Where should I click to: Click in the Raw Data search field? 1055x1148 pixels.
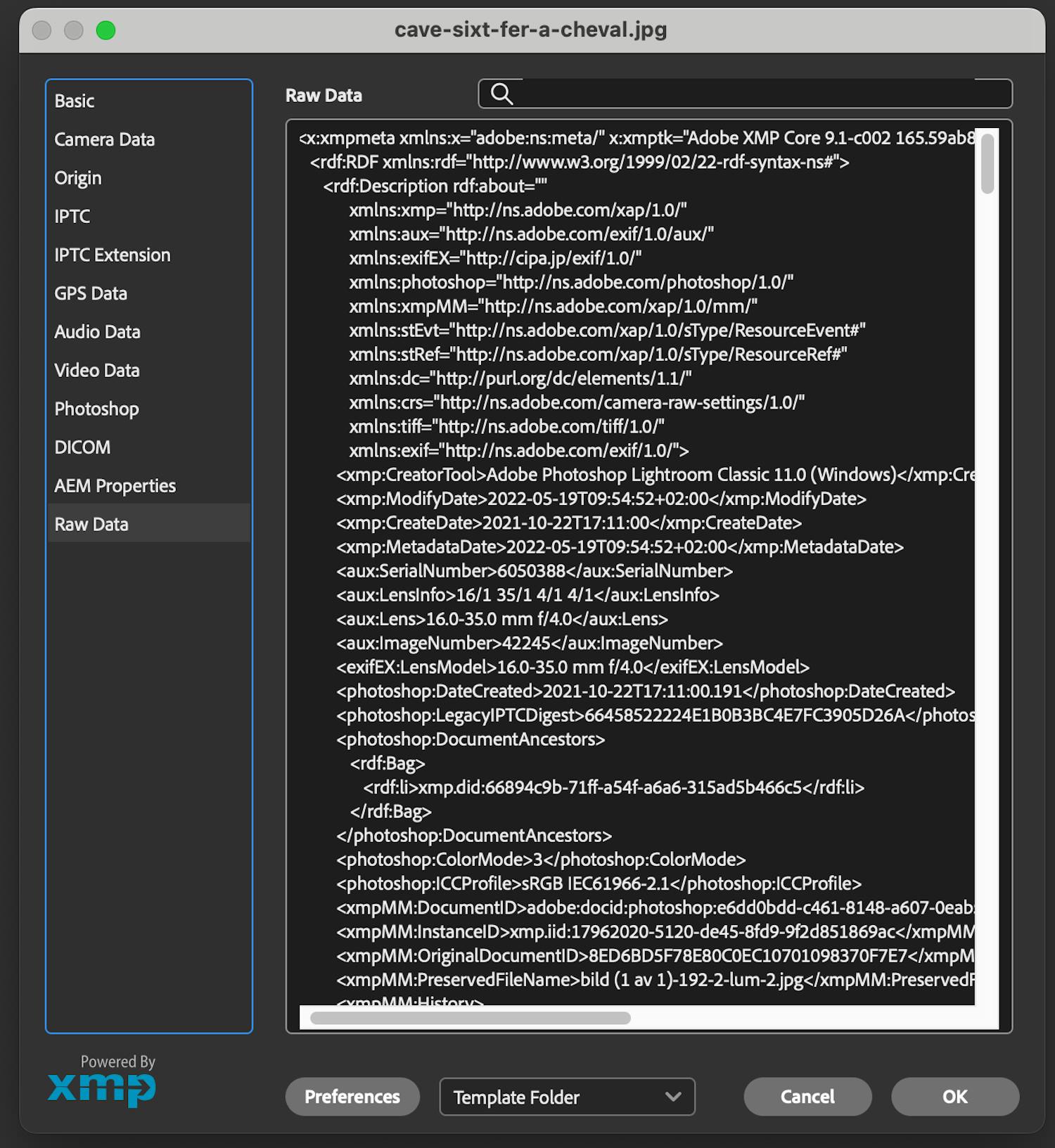point(760,94)
